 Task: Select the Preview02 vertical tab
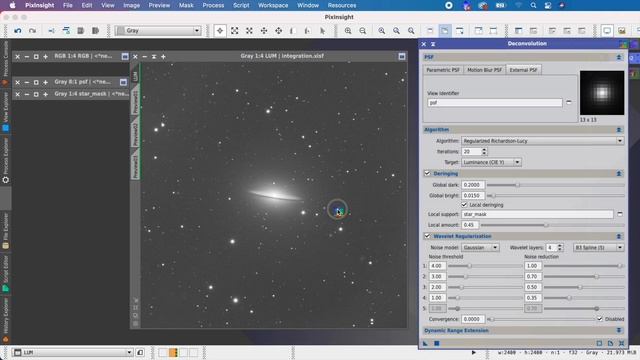[135, 133]
